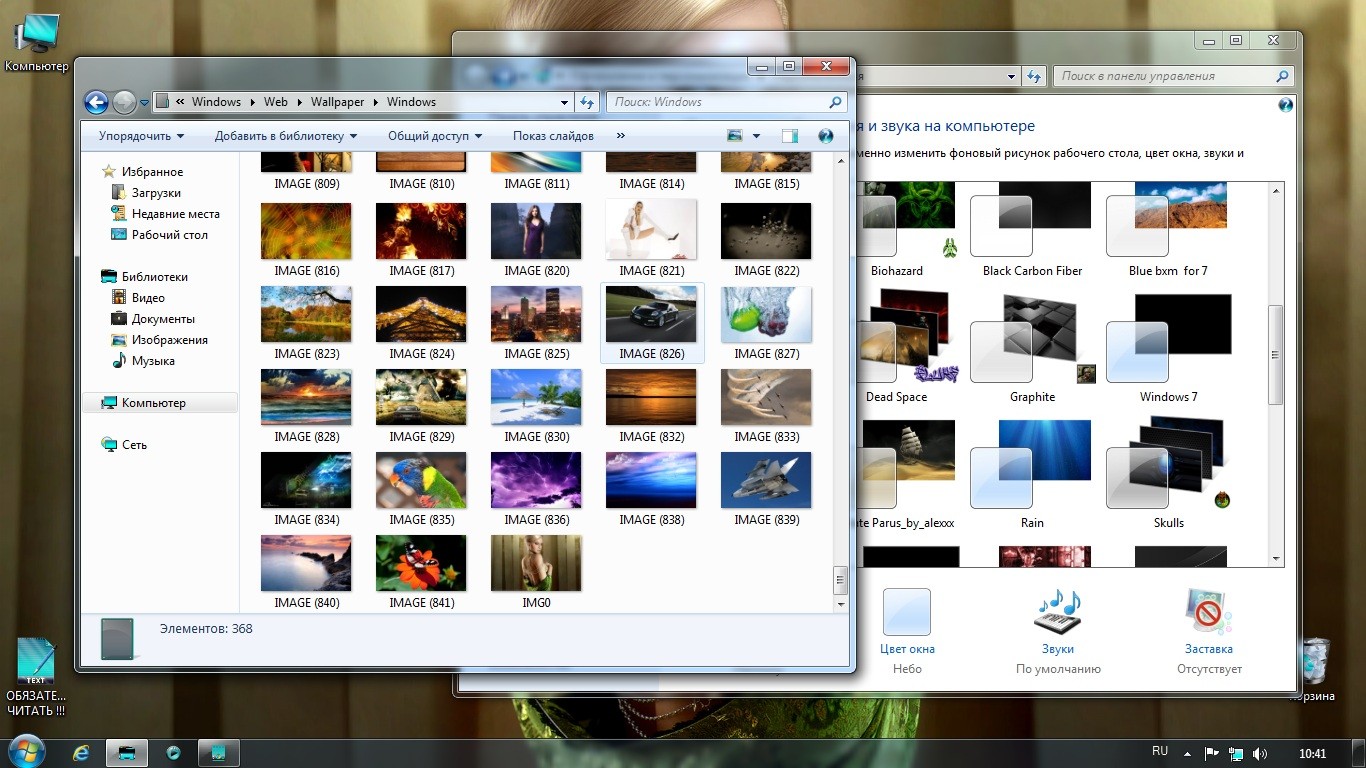Click the Change view icon in Explorer

736,136
